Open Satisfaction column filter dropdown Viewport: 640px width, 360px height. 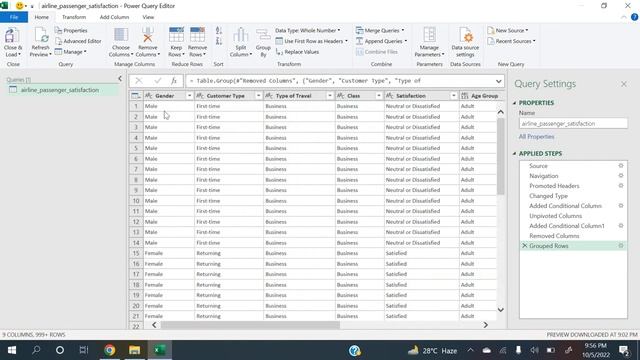pos(453,96)
